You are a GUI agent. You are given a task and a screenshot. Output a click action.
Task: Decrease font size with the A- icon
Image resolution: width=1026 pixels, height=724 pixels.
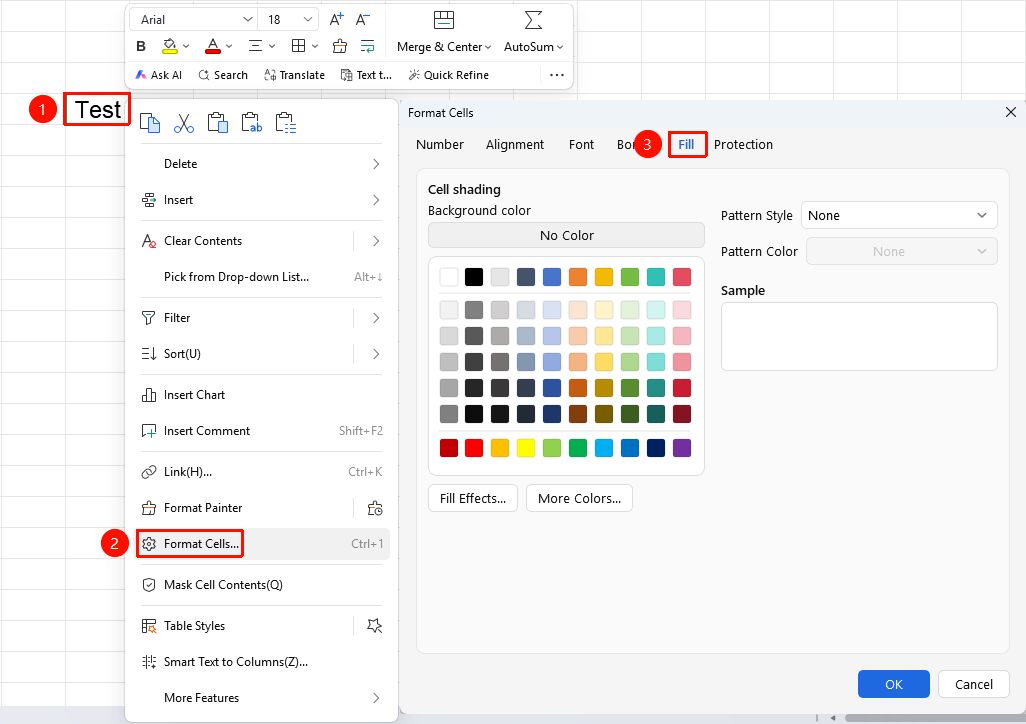click(x=363, y=20)
